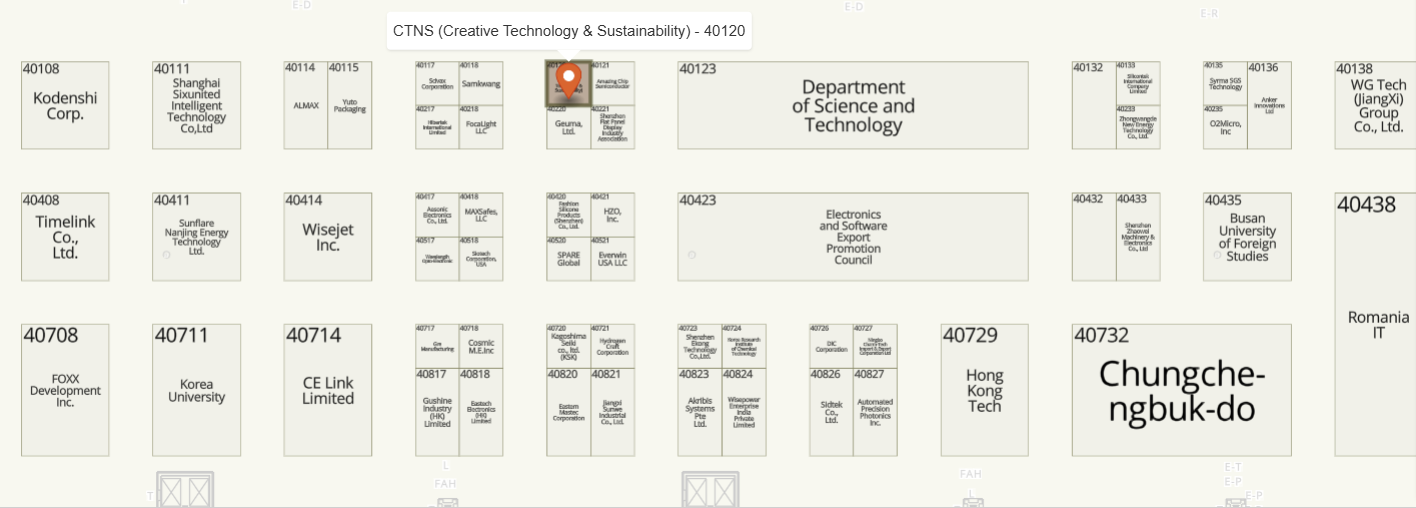Select DIC Corporation booth 40726

831,346
